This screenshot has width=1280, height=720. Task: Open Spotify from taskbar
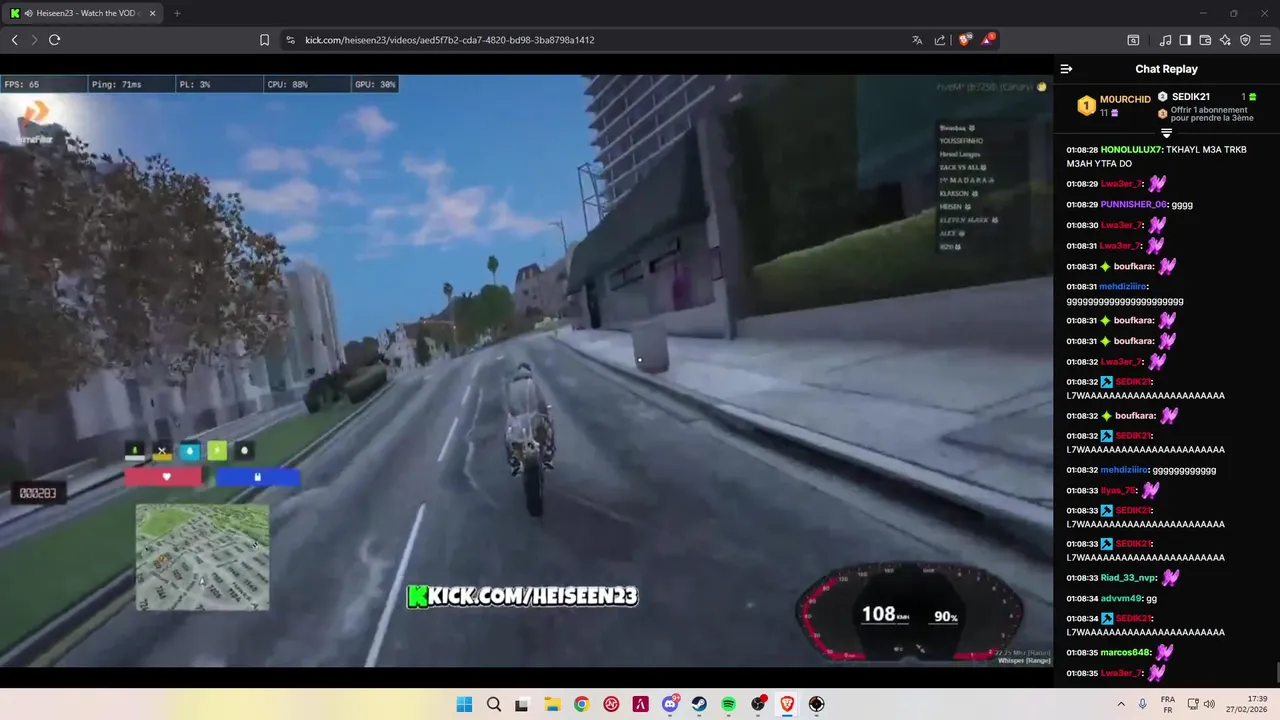point(728,704)
